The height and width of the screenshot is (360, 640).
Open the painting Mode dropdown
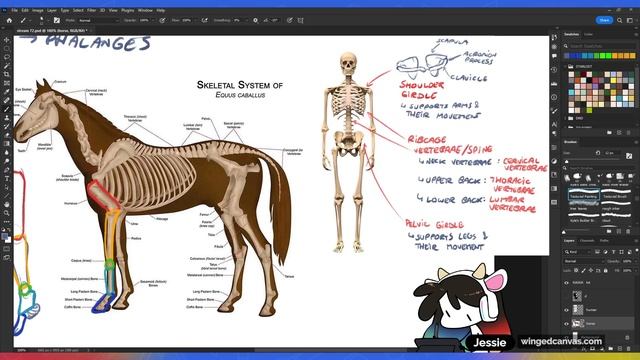tap(98, 20)
